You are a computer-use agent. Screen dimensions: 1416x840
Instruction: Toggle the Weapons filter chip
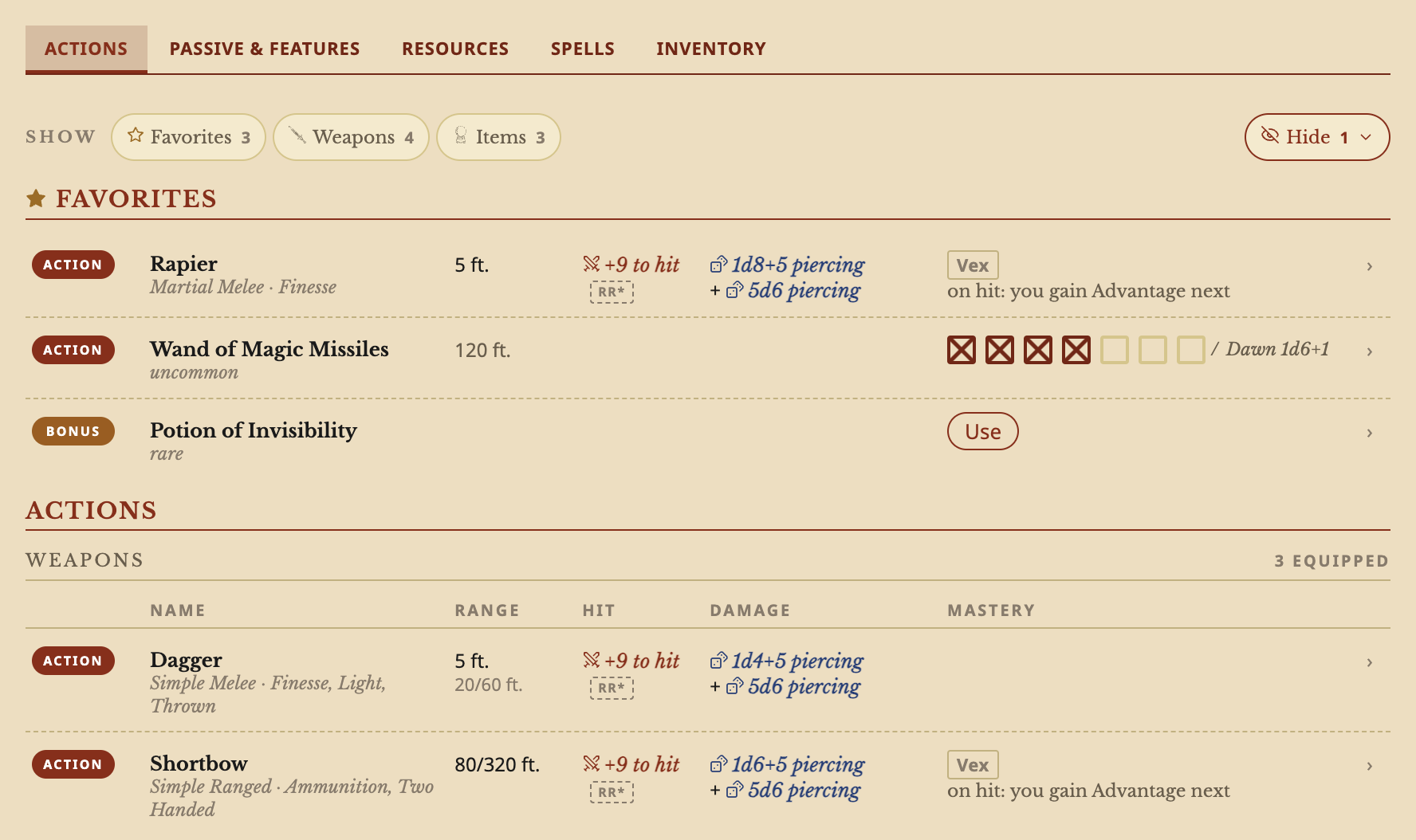(352, 137)
